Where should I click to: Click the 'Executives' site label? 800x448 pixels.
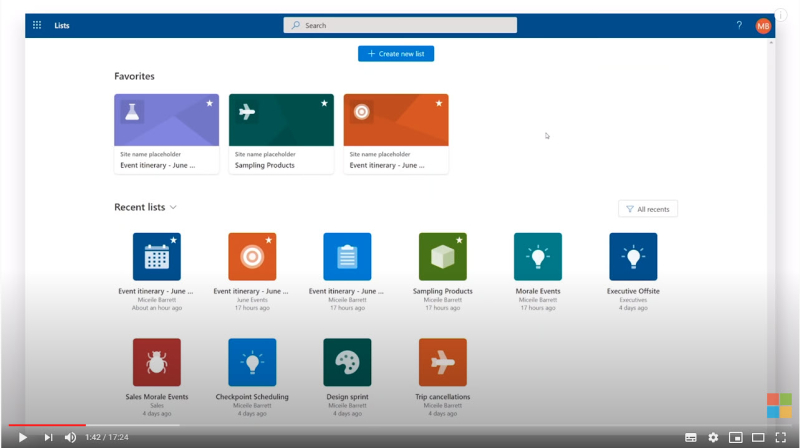633,300
